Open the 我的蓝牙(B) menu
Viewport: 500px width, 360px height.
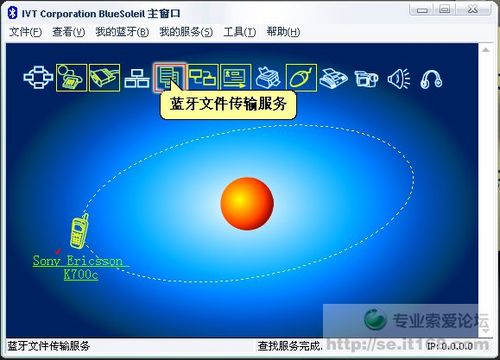122,32
